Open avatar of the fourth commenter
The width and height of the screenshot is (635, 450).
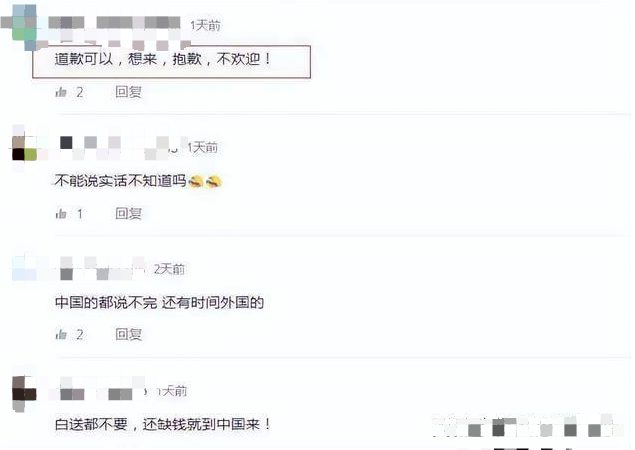point(24,392)
